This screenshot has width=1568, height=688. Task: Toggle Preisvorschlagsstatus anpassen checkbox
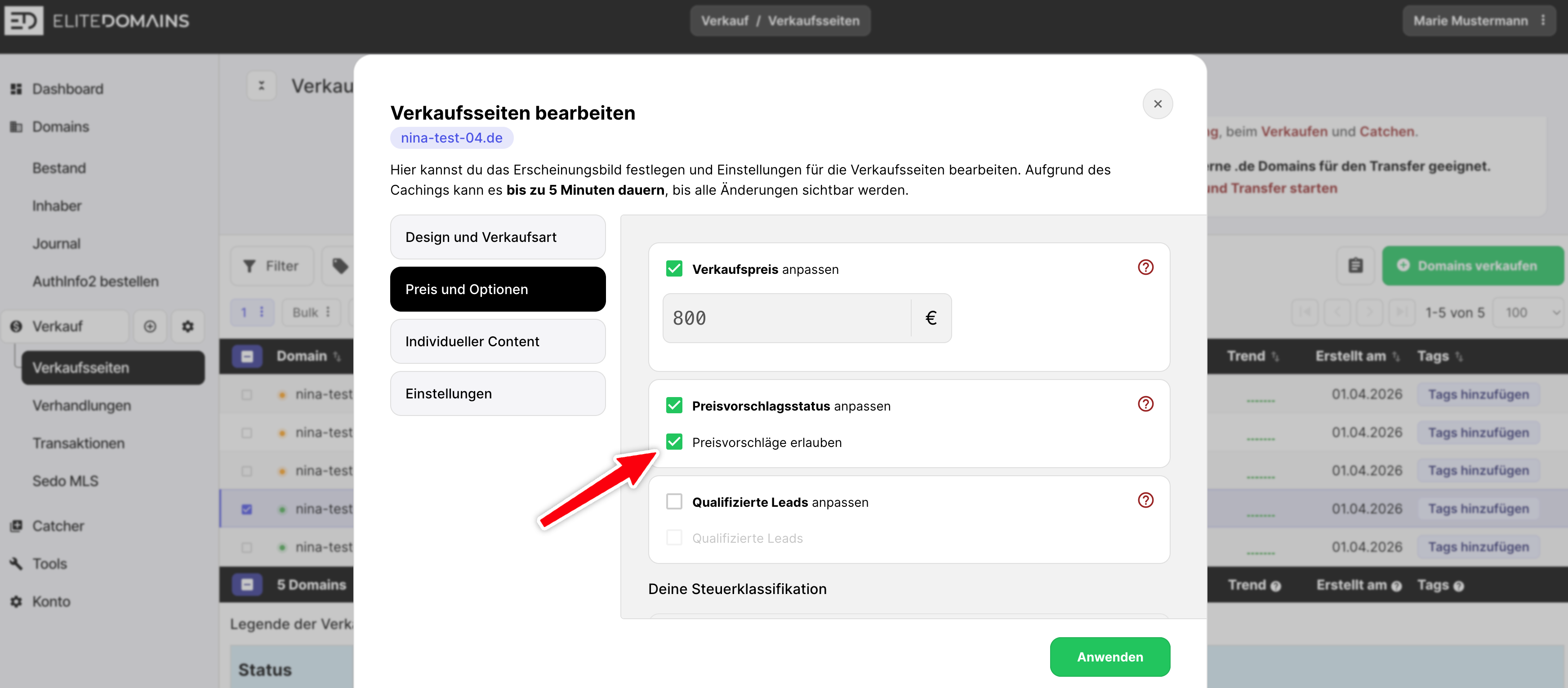point(674,406)
